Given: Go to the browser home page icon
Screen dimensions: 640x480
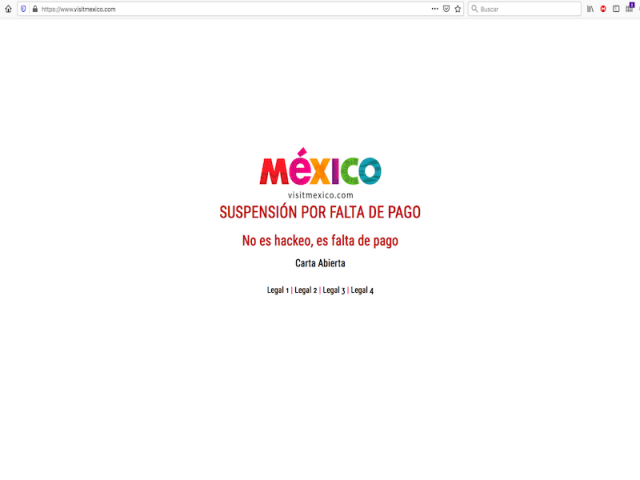Looking at the screenshot, I should point(8,9).
